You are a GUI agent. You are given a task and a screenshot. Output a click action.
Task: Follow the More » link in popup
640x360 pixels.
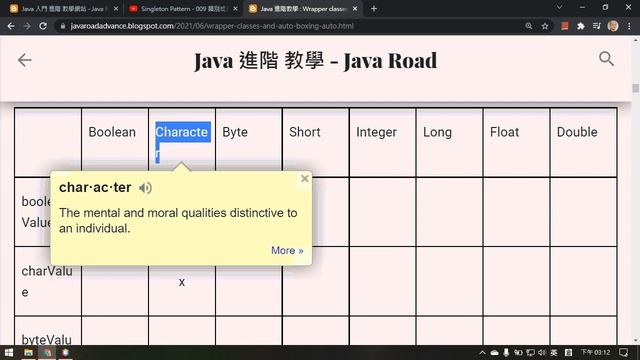[287, 250]
